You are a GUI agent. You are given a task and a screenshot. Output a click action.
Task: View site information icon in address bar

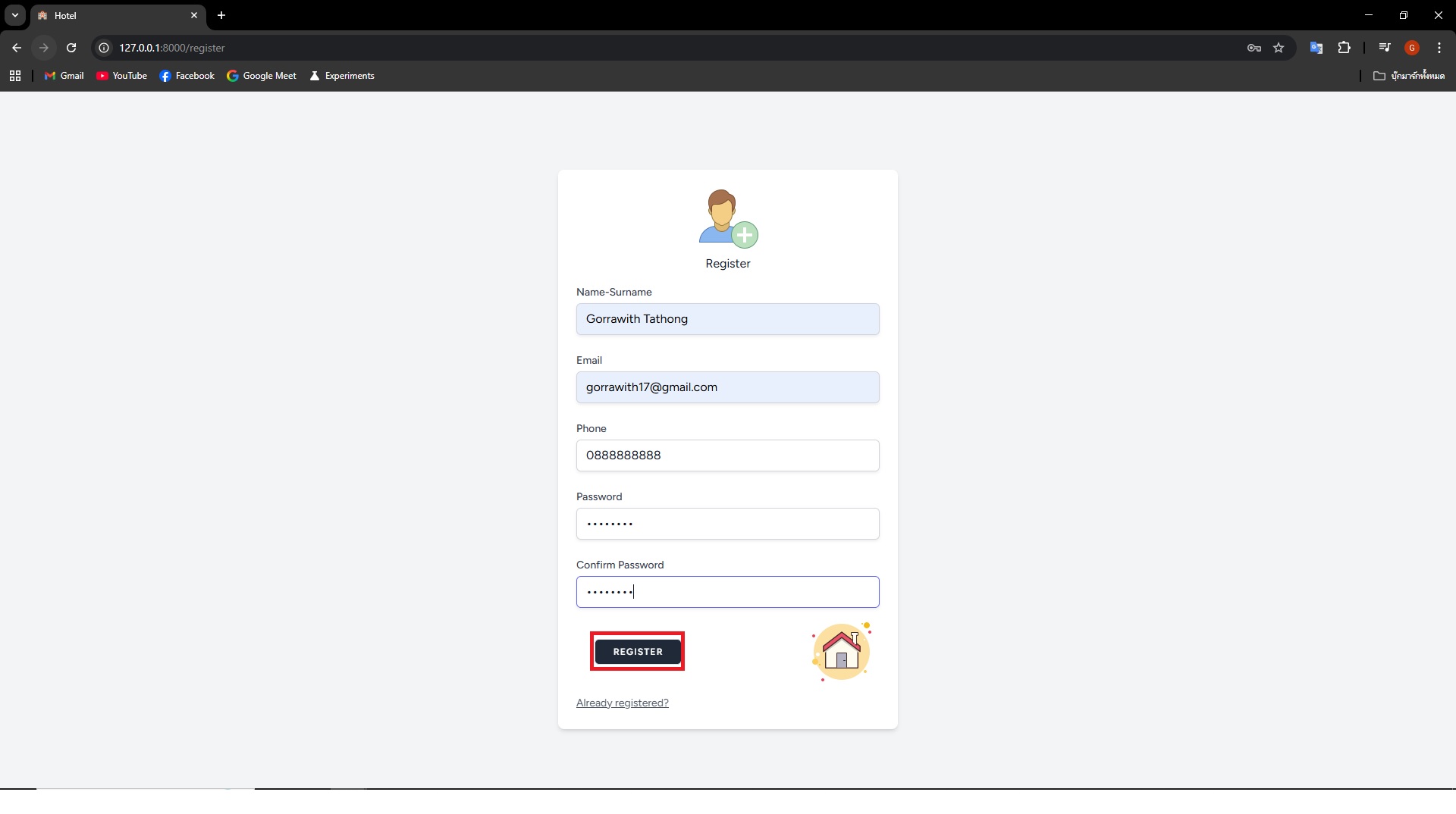pos(104,48)
